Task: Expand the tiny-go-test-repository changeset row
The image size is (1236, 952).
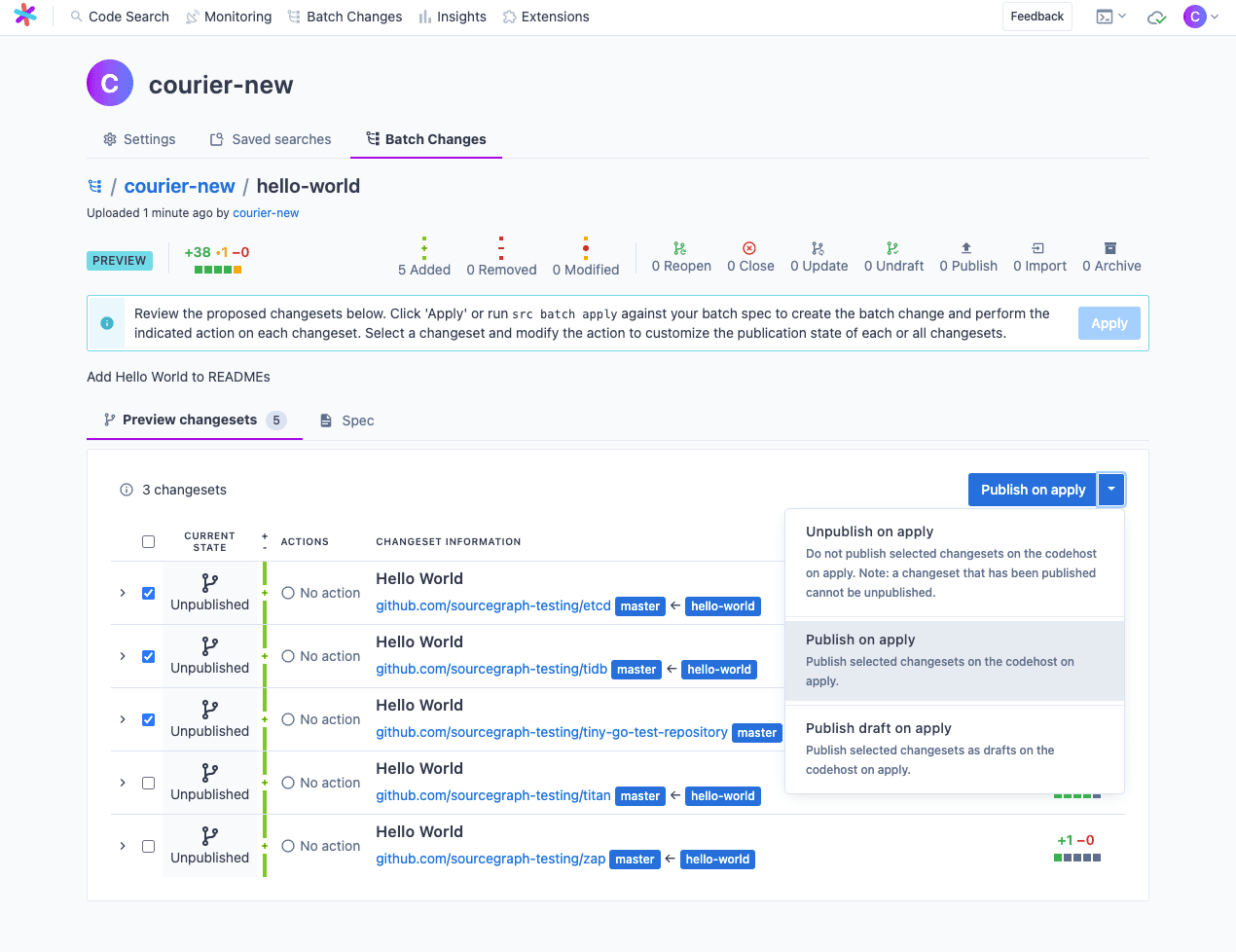Action: (123, 719)
